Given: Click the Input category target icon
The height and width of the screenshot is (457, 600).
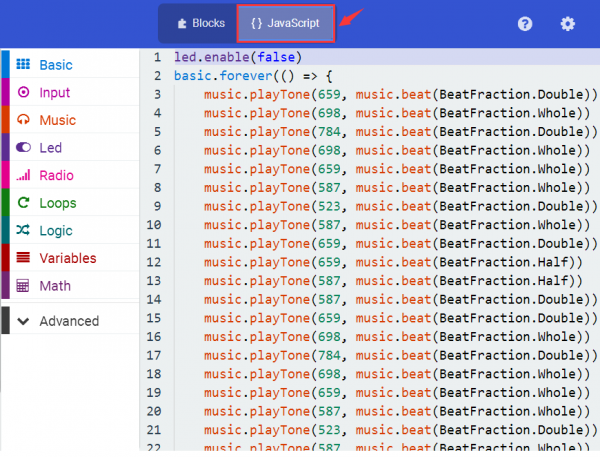Looking at the screenshot, I should click(23, 93).
